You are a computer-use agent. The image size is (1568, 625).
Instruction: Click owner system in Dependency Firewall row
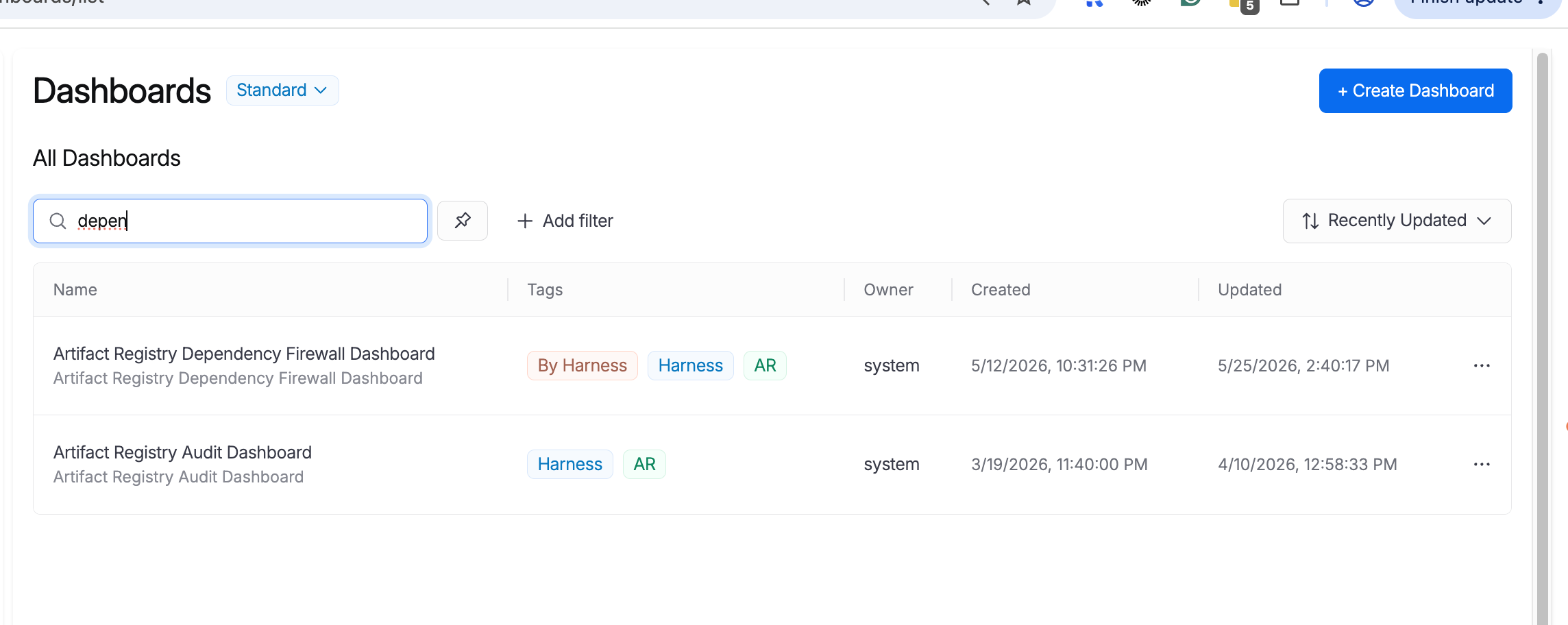(892, 365)
